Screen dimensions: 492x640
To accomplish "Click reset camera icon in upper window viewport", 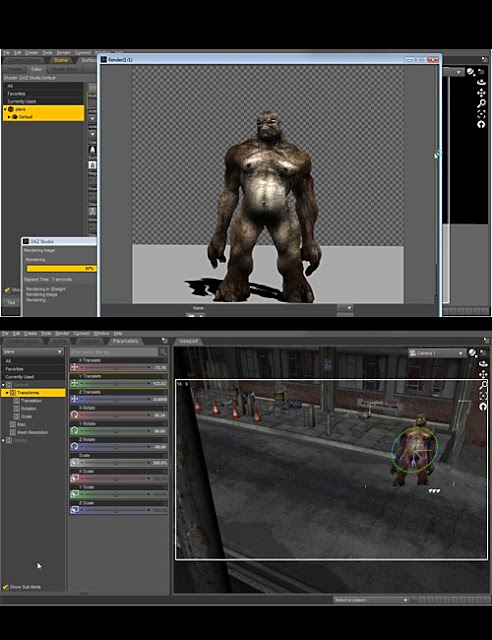I will pos(481,124).
